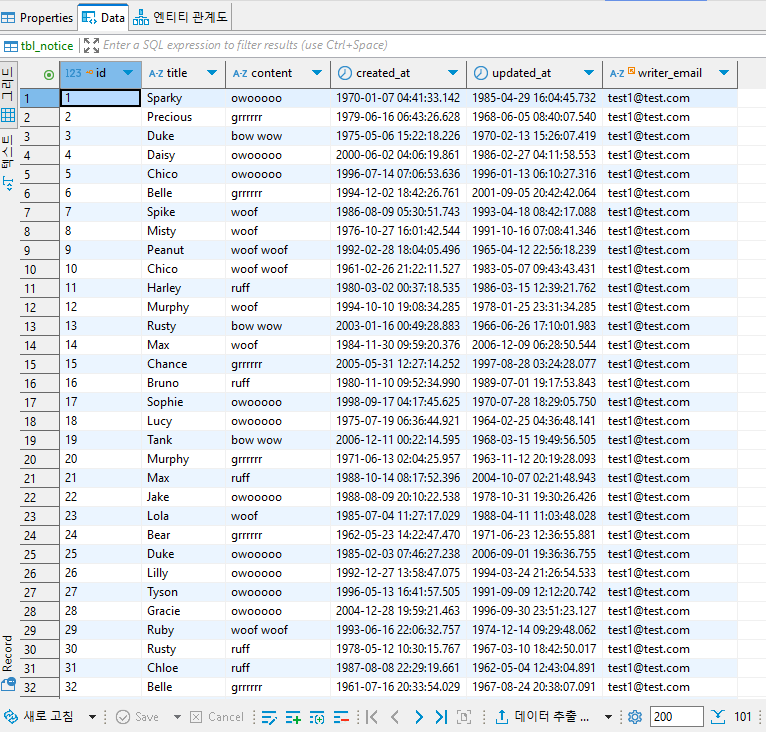Select the "woof woof" content cell in Ruby row
766x732 pixels.
coord(278,630)
